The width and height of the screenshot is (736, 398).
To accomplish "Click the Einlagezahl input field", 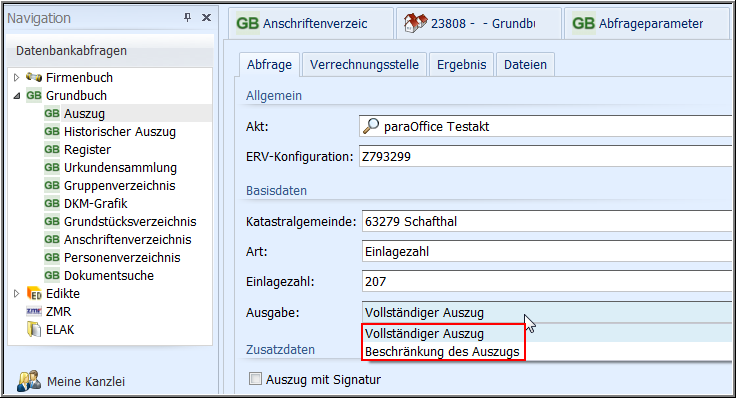I will [547, 282].
